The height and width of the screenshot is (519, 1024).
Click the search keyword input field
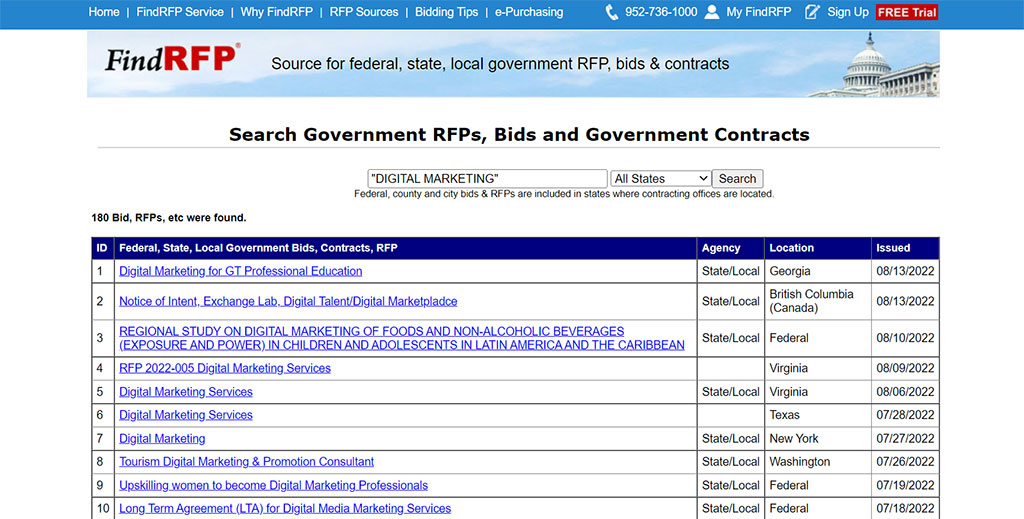pos(487,179)
